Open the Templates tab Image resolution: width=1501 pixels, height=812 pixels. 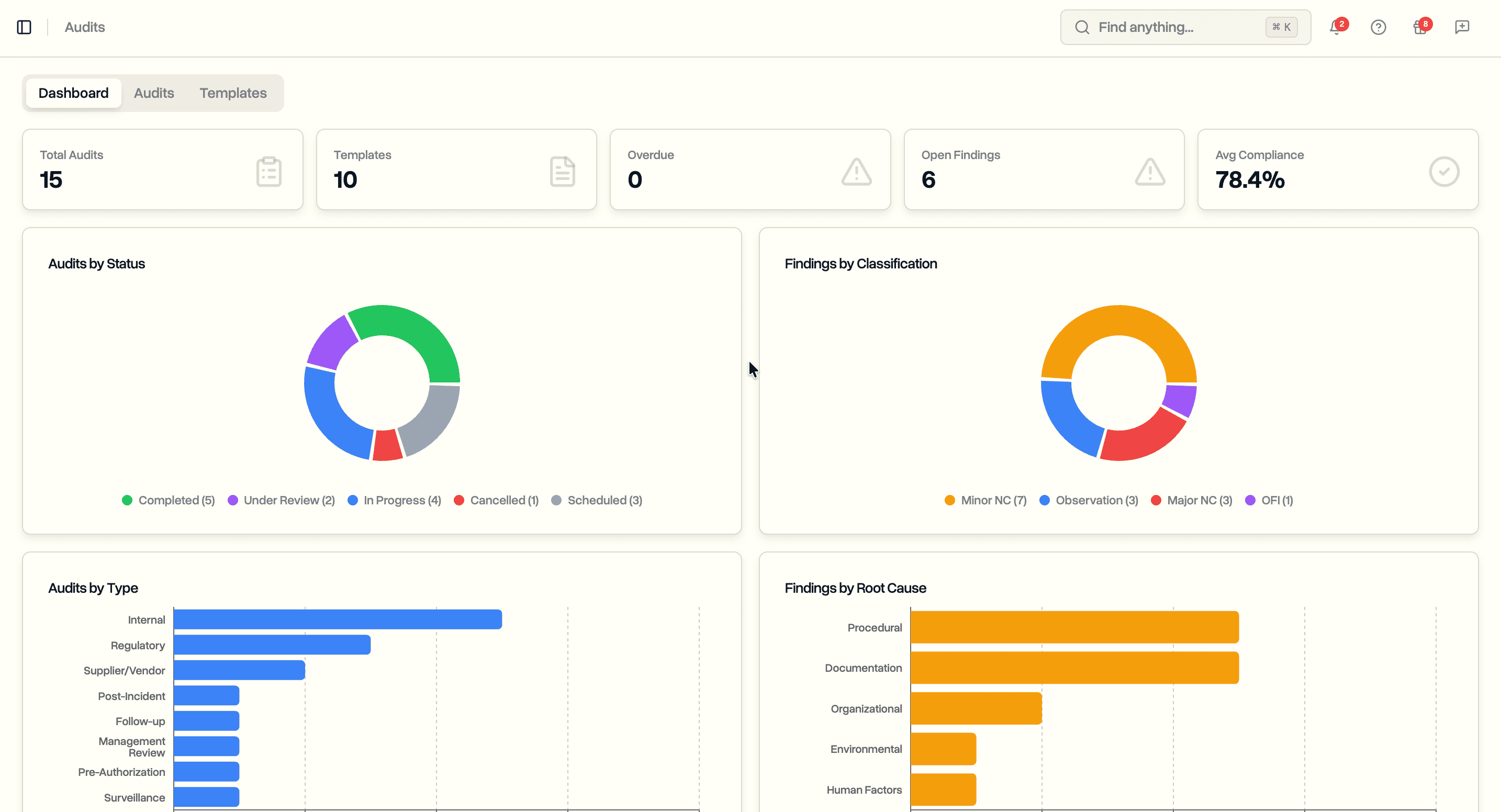(x=232, y=93)
